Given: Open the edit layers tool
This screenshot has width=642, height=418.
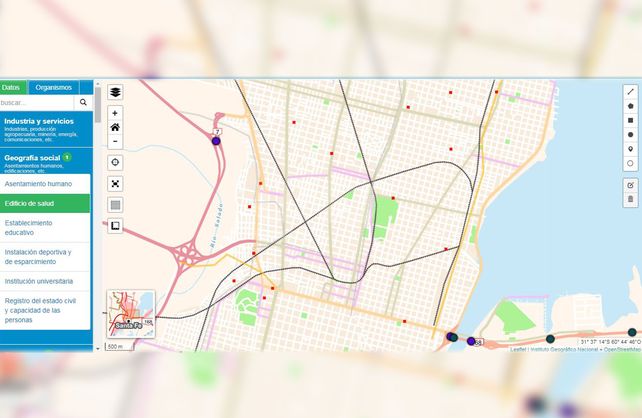Looking at the screenshot, I should coord(631,185).
